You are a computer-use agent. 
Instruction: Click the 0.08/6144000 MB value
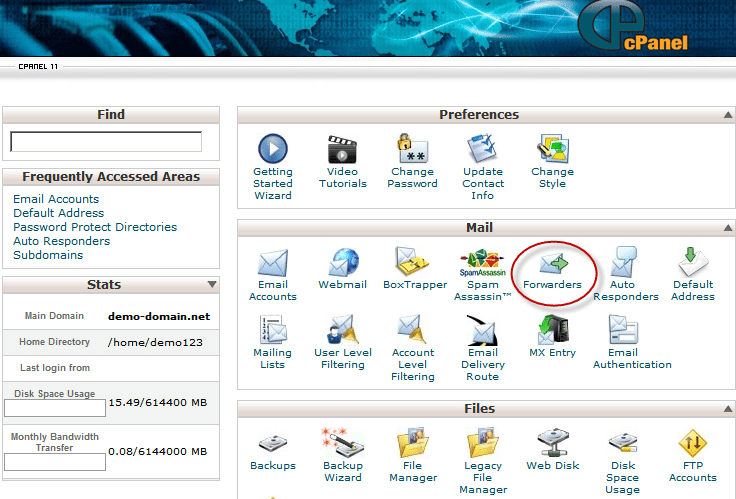tap(158, 452)
